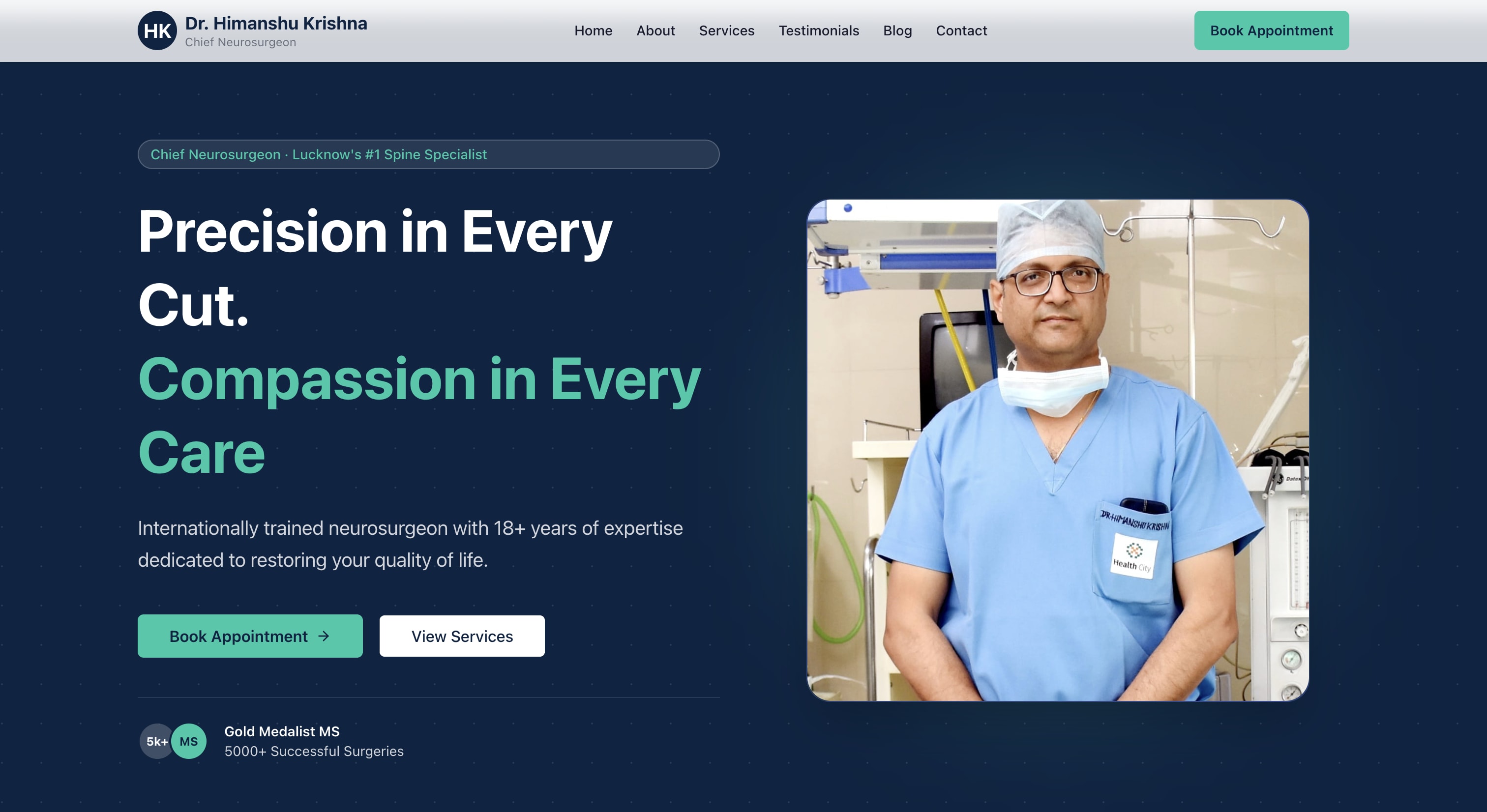Open the Contact page
Image resolution: width=1487 pixels, height=812 pixels.
point(961,30)
